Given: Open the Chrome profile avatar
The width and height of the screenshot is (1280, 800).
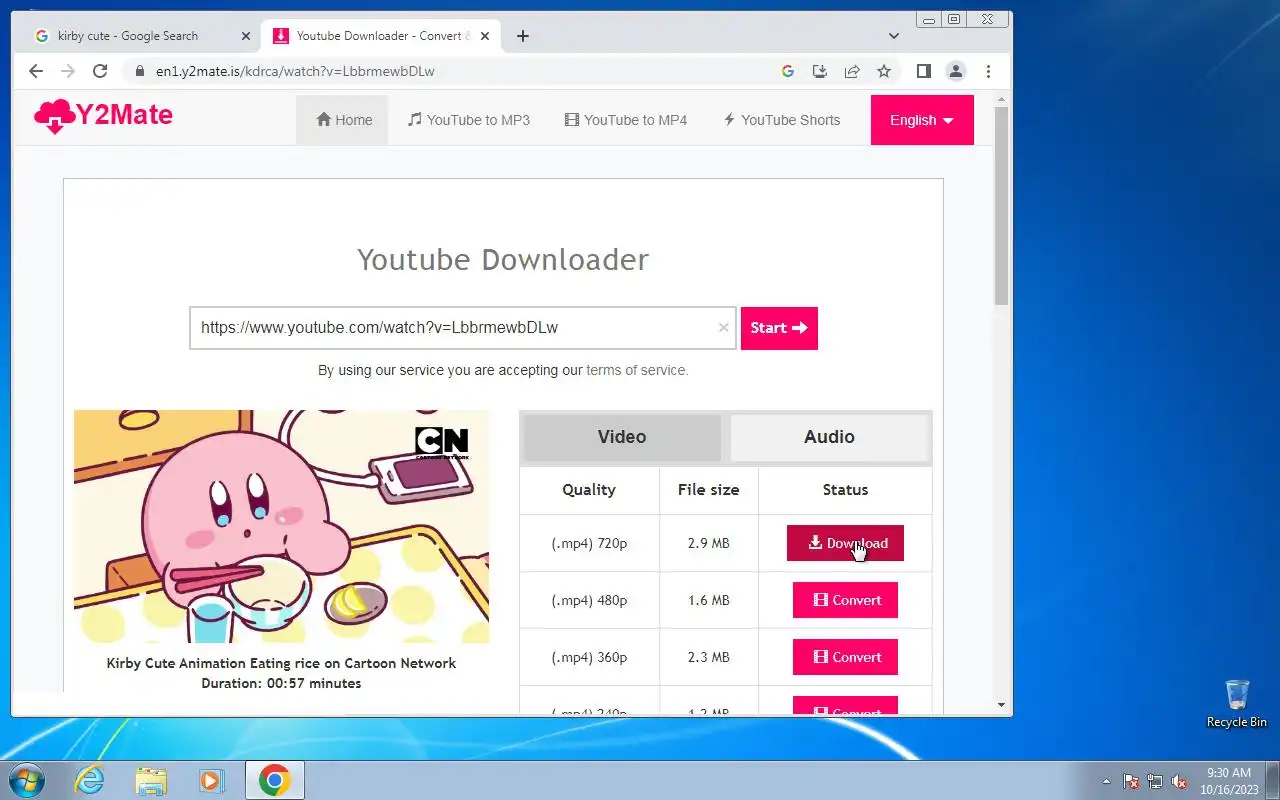Looking at the screenshot, I should coord(956,71).
